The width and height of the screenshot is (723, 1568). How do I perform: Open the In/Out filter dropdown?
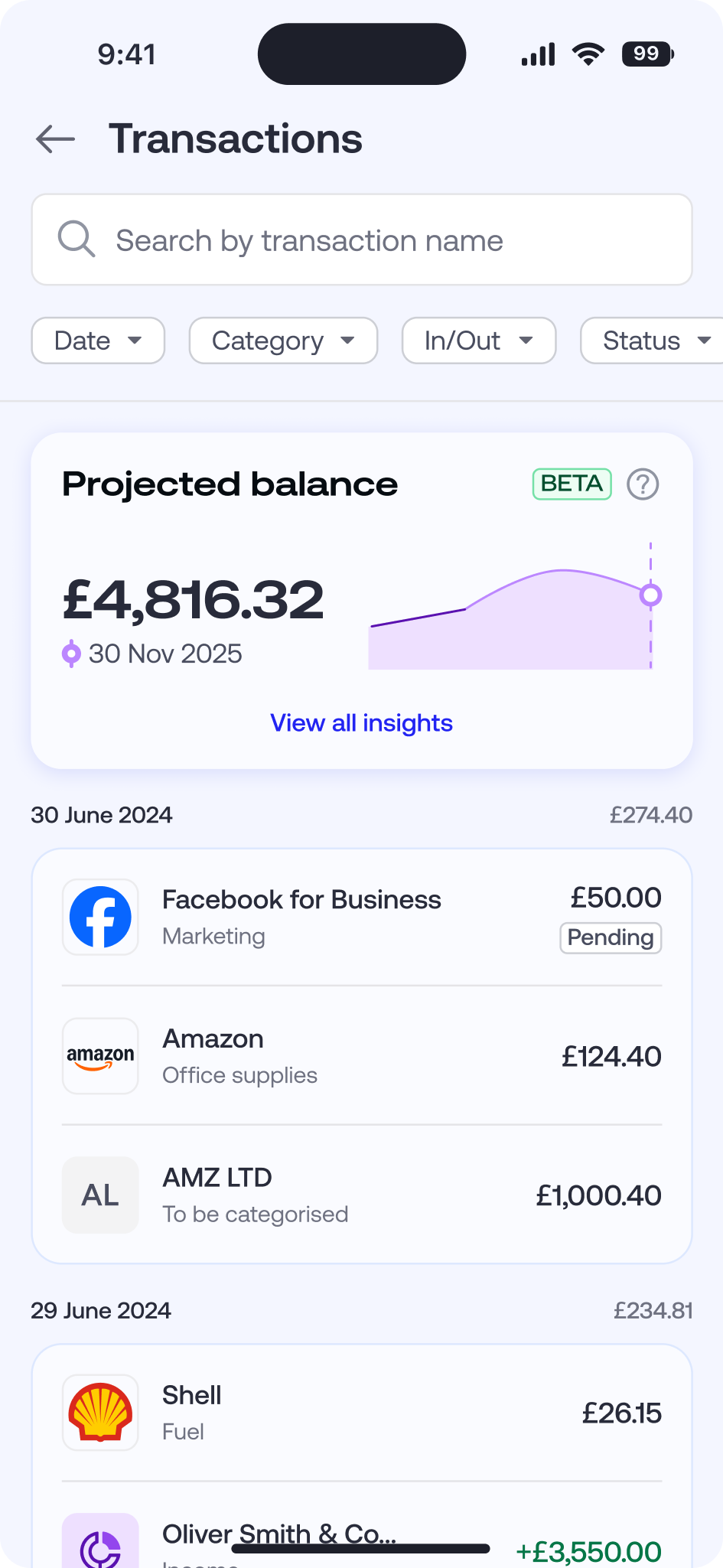(479, 341)
